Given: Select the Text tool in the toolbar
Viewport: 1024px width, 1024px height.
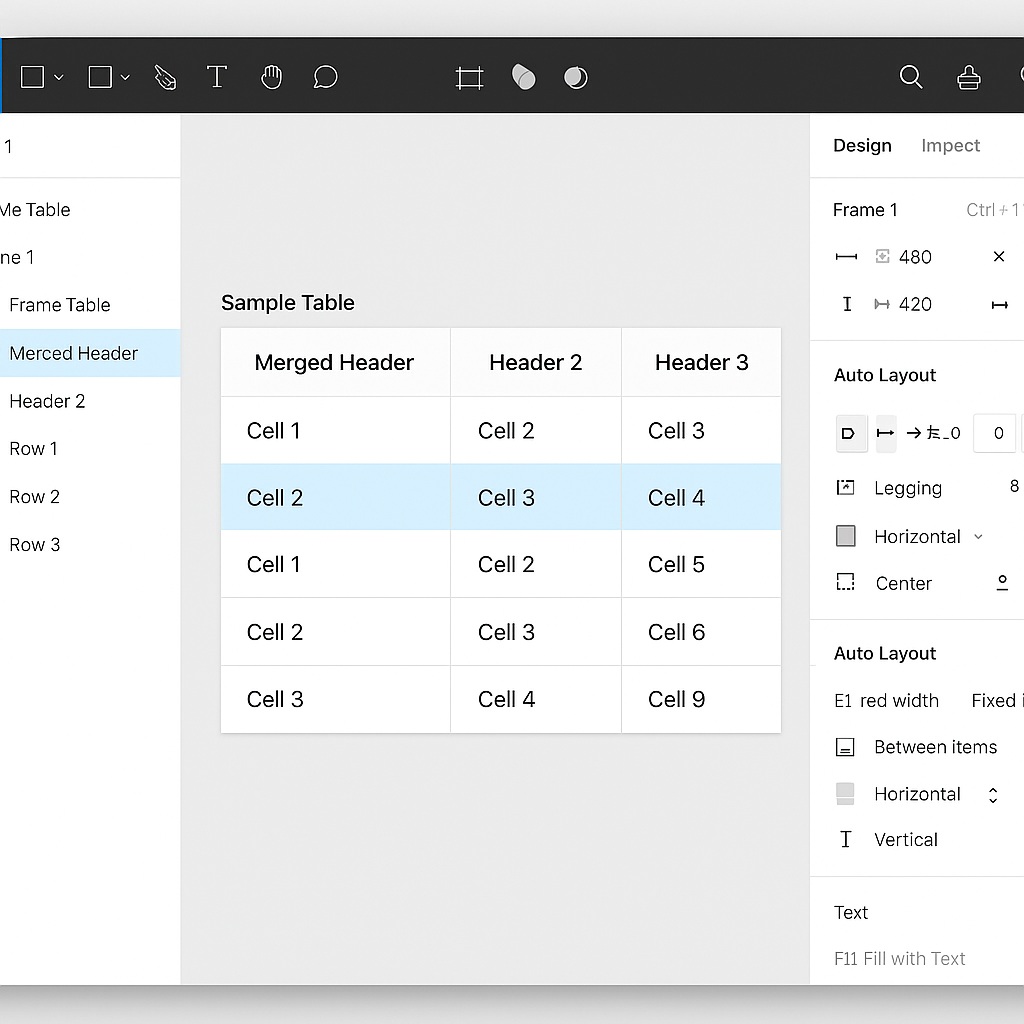Looking at the screenshot, I should point(217,76).
